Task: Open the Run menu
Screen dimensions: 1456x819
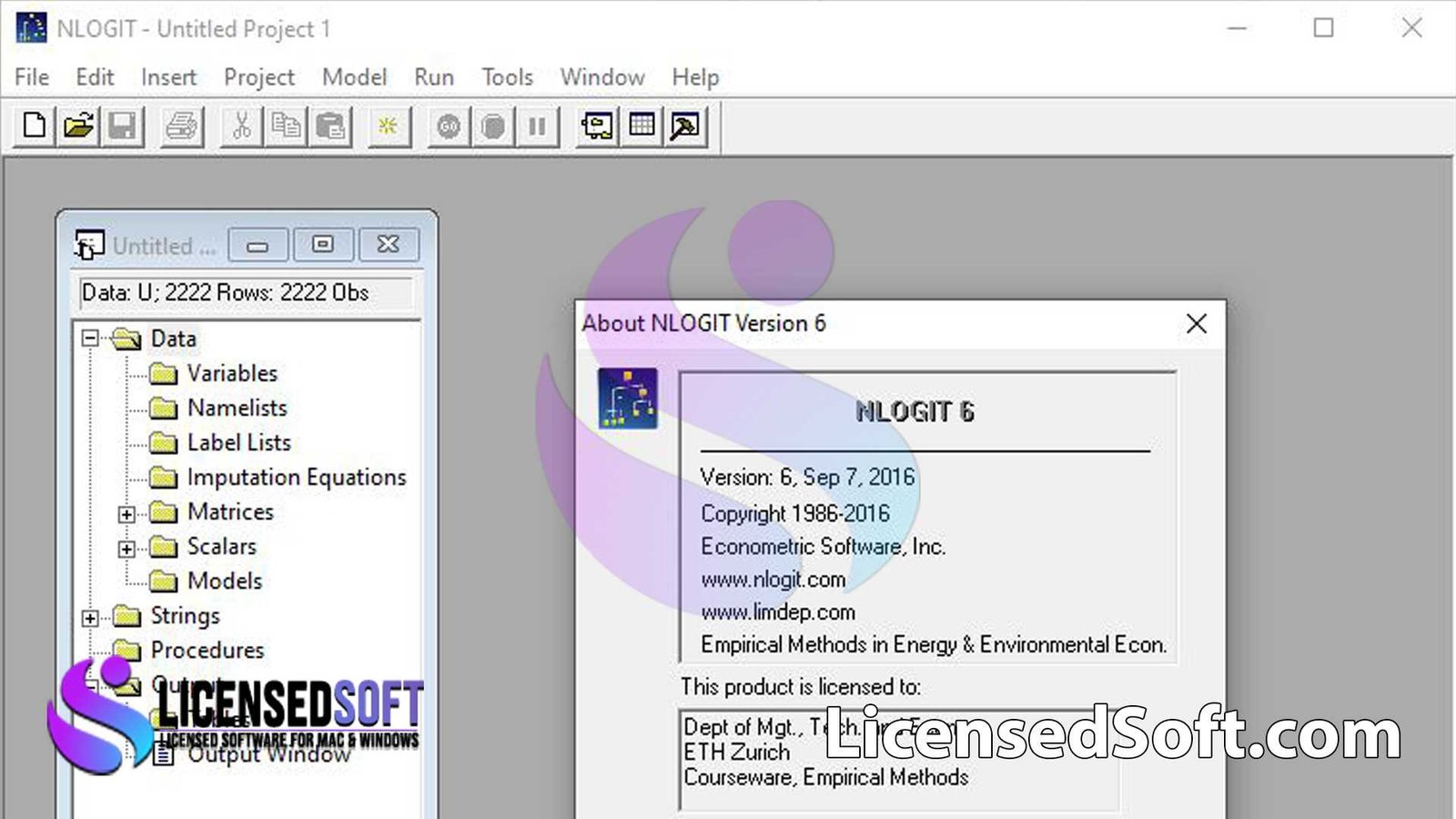Action: point(433,77)
